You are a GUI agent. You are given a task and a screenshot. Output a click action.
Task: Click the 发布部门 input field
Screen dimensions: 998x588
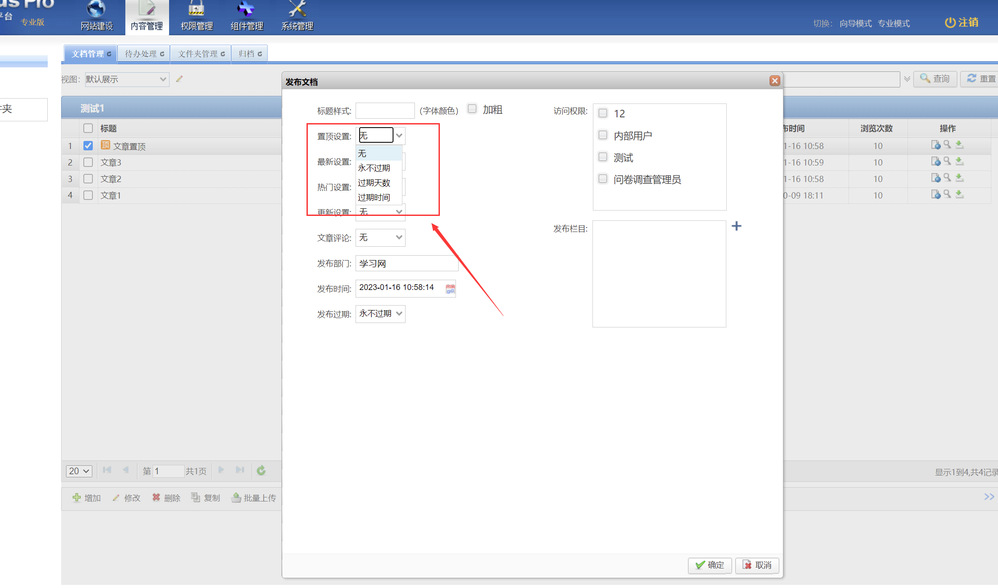[x=406, y=263]
